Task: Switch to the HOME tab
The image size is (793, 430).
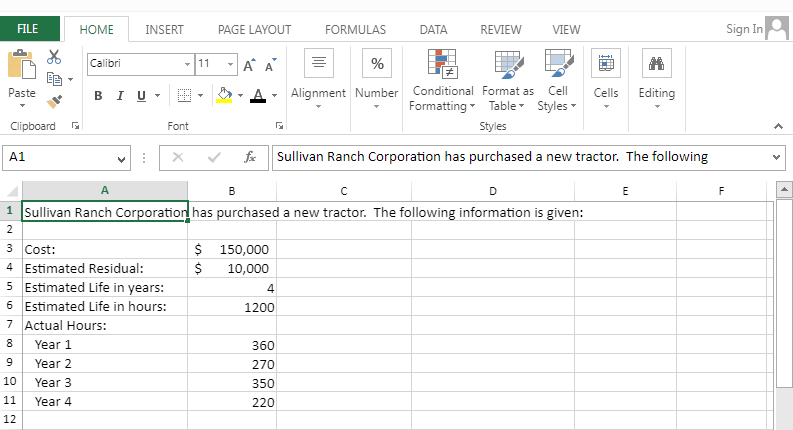Action: [x=97, y=30]
